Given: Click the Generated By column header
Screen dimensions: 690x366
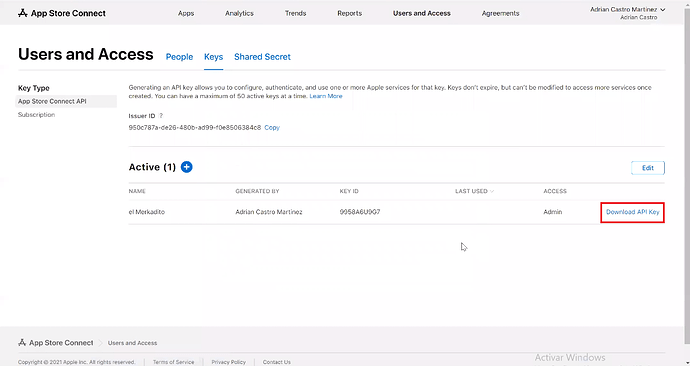Looking at the screenshot, I should tap(257, 191).
